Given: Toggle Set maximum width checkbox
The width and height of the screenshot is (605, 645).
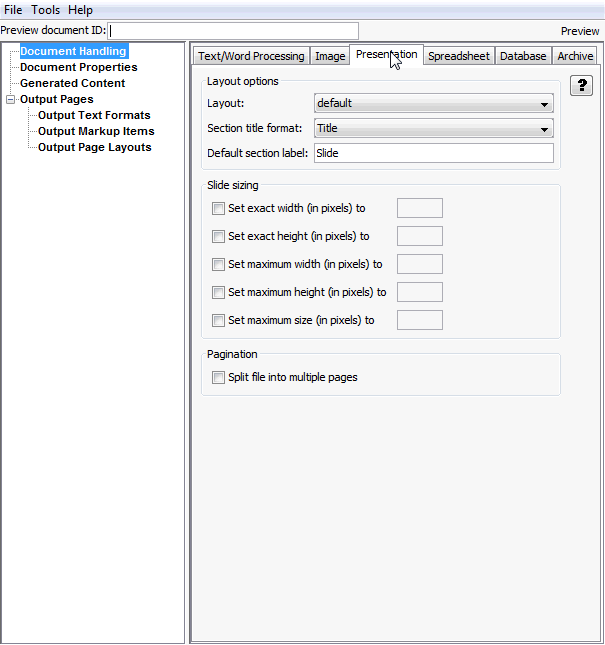Looking at the screenshot, I should (218, 264).
